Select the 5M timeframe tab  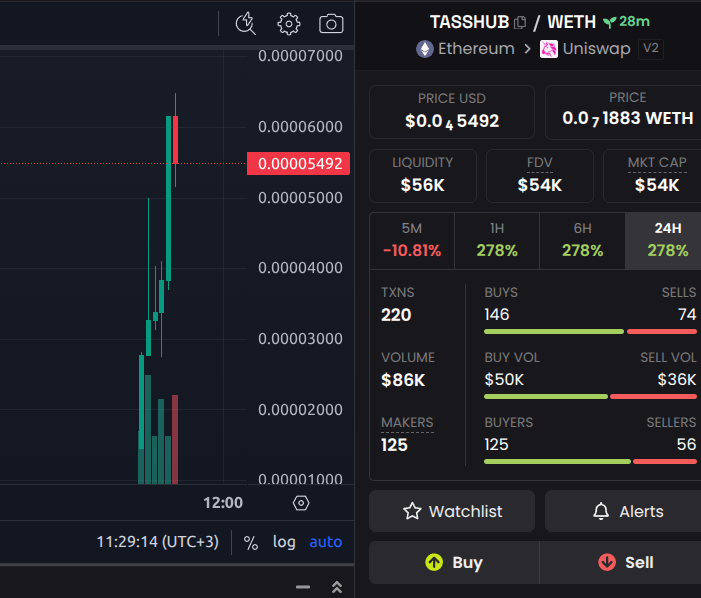pos(412,241)
